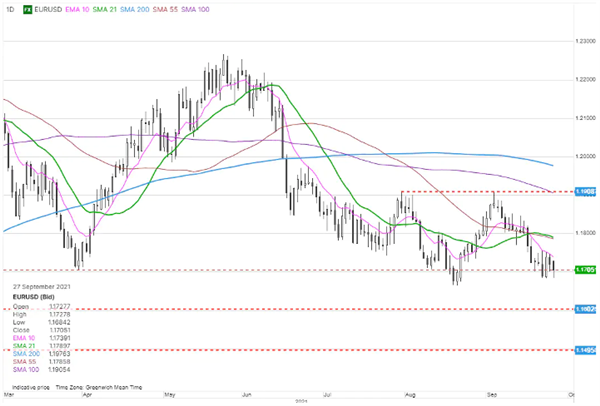Click the Aug label on time axis
Image resolution: width=600 pixels, height=406 pixels.
click(x=410, y=394)
